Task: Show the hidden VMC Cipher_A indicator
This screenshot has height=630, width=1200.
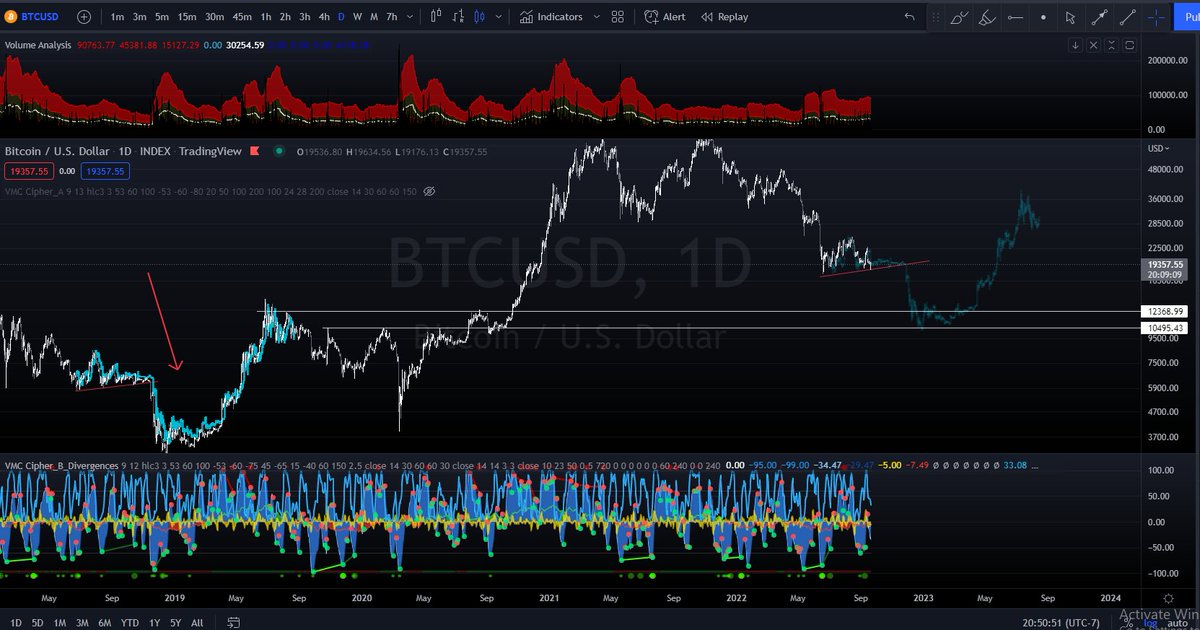Action: point(429,191)
